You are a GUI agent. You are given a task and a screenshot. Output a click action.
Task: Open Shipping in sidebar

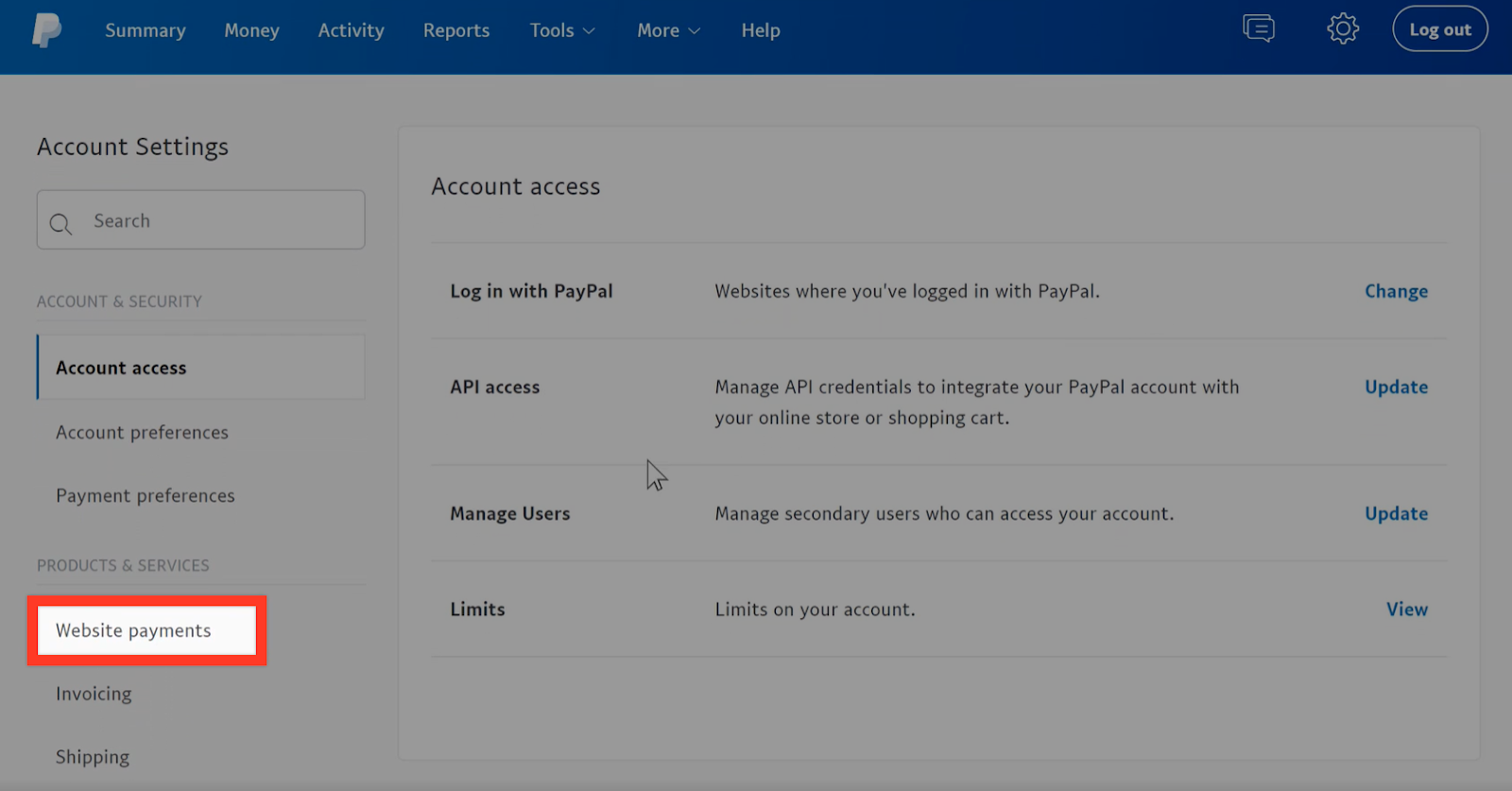click(x=93, y=757)
